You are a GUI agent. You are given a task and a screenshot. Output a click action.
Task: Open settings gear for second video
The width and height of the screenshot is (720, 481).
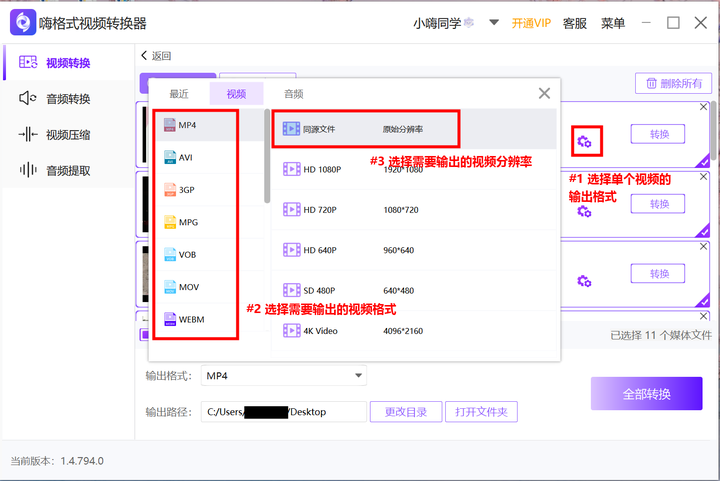pos(584,212)
